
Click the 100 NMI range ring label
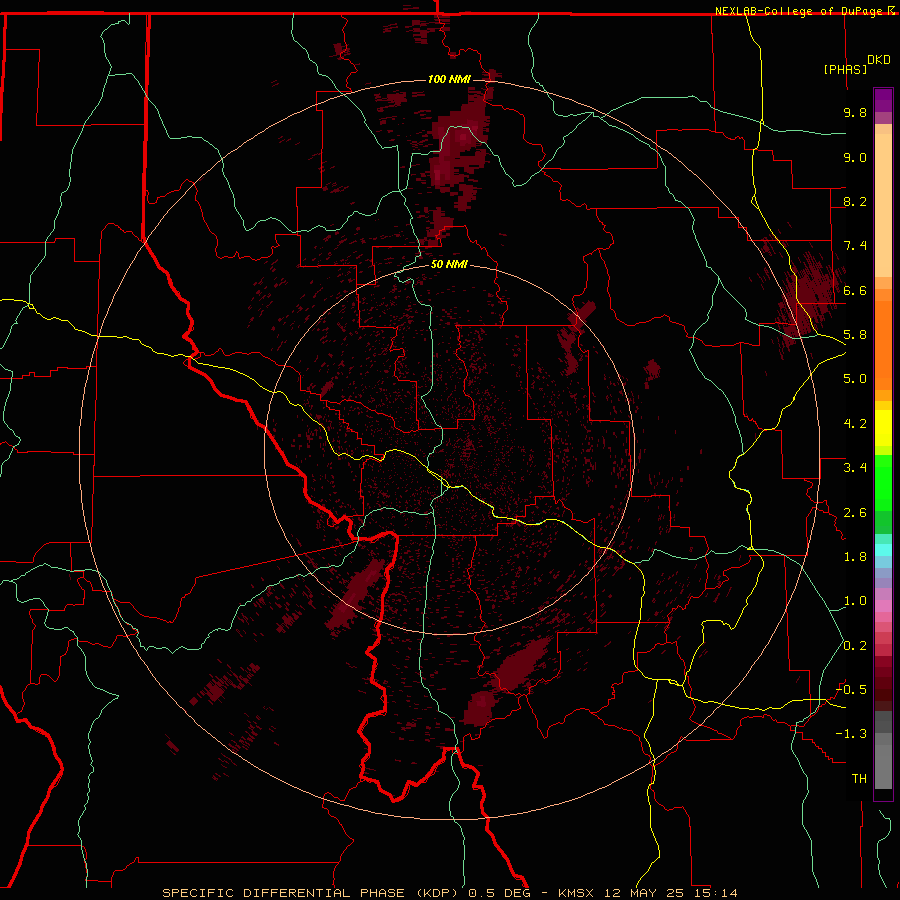pyautogui.click(x=449, y=79)
